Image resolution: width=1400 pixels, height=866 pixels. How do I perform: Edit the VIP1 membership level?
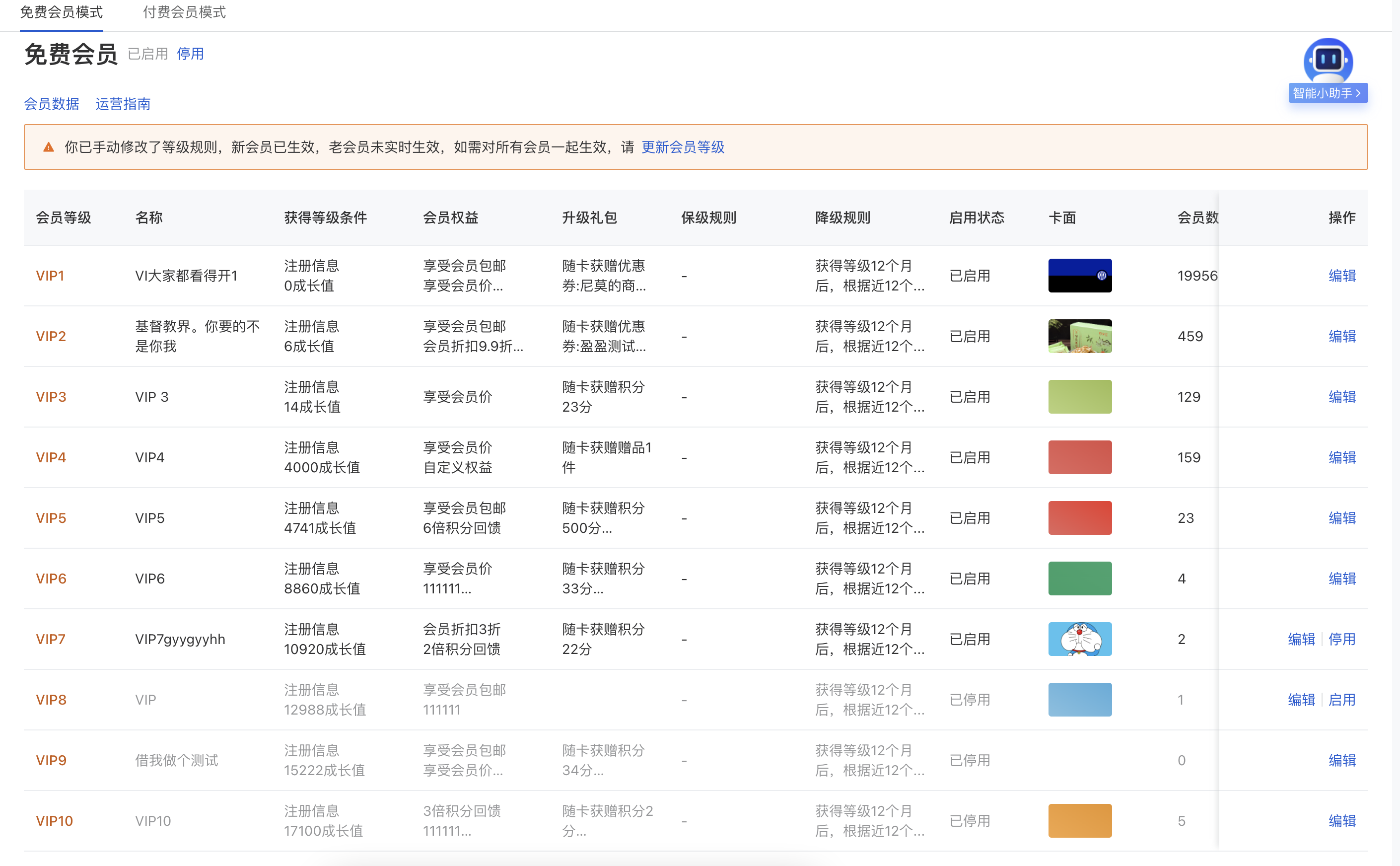tap(1341, 276)
